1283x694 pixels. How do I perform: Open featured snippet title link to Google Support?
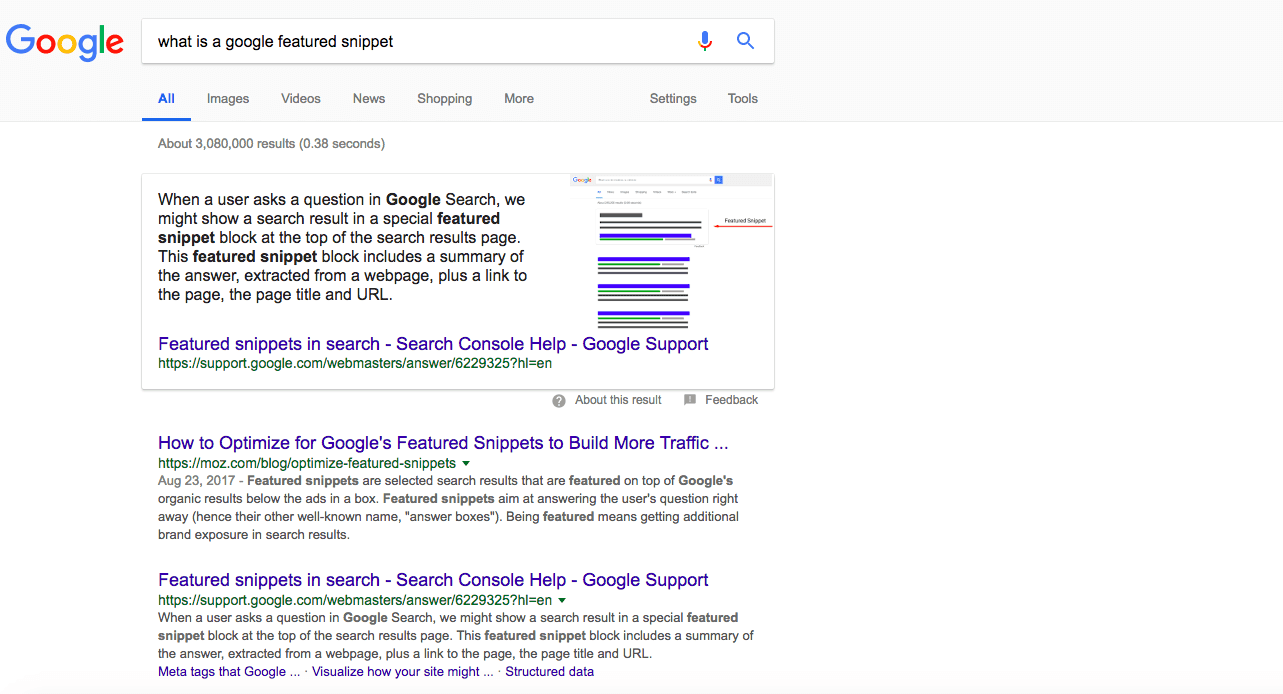[x=433, y=344]
